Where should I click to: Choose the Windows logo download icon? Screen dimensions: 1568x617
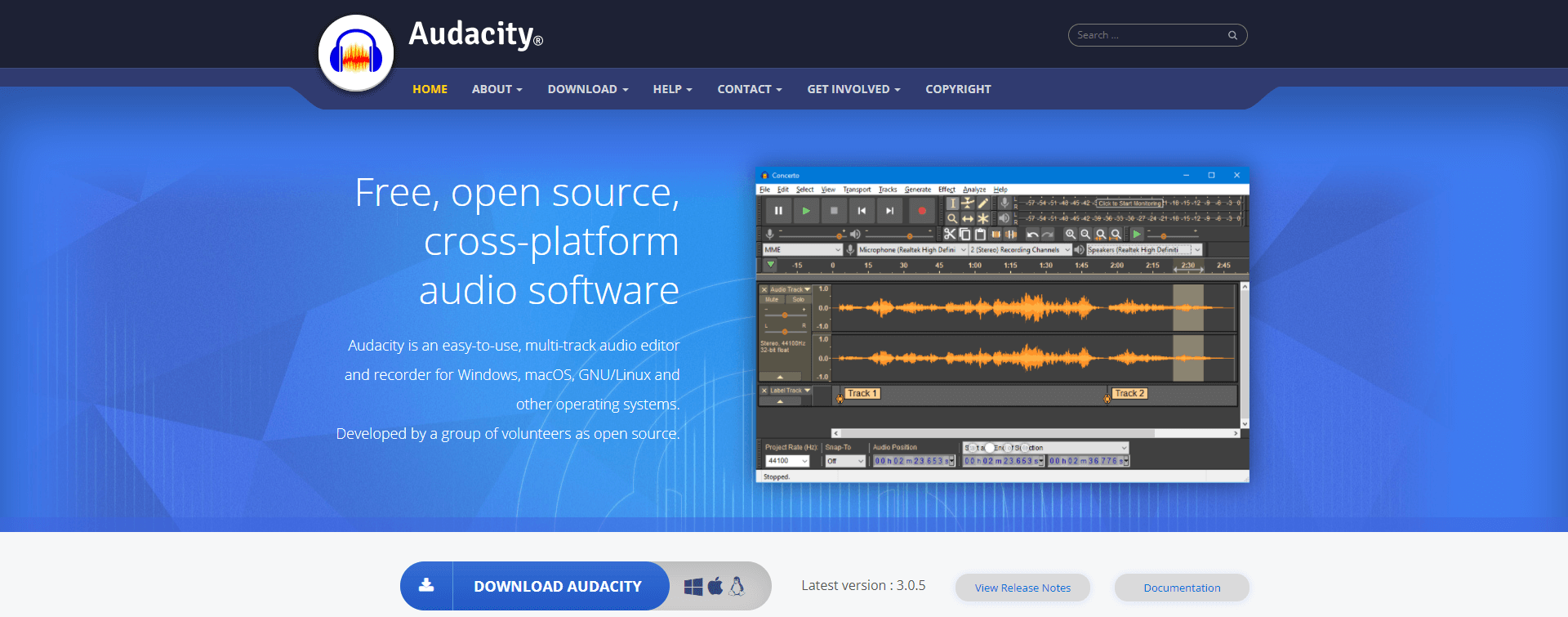693,586
